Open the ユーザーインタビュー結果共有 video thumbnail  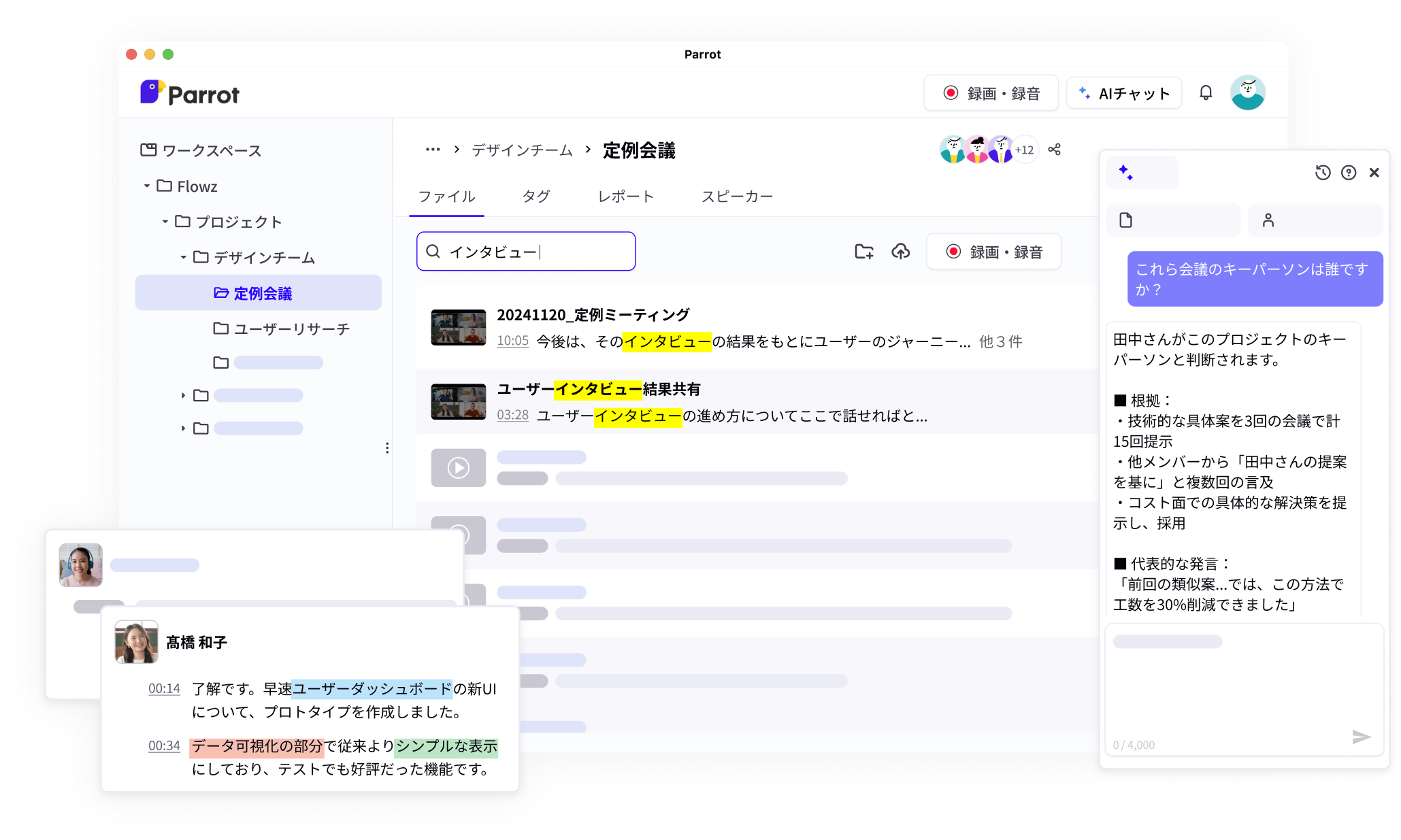coord(458,401)
